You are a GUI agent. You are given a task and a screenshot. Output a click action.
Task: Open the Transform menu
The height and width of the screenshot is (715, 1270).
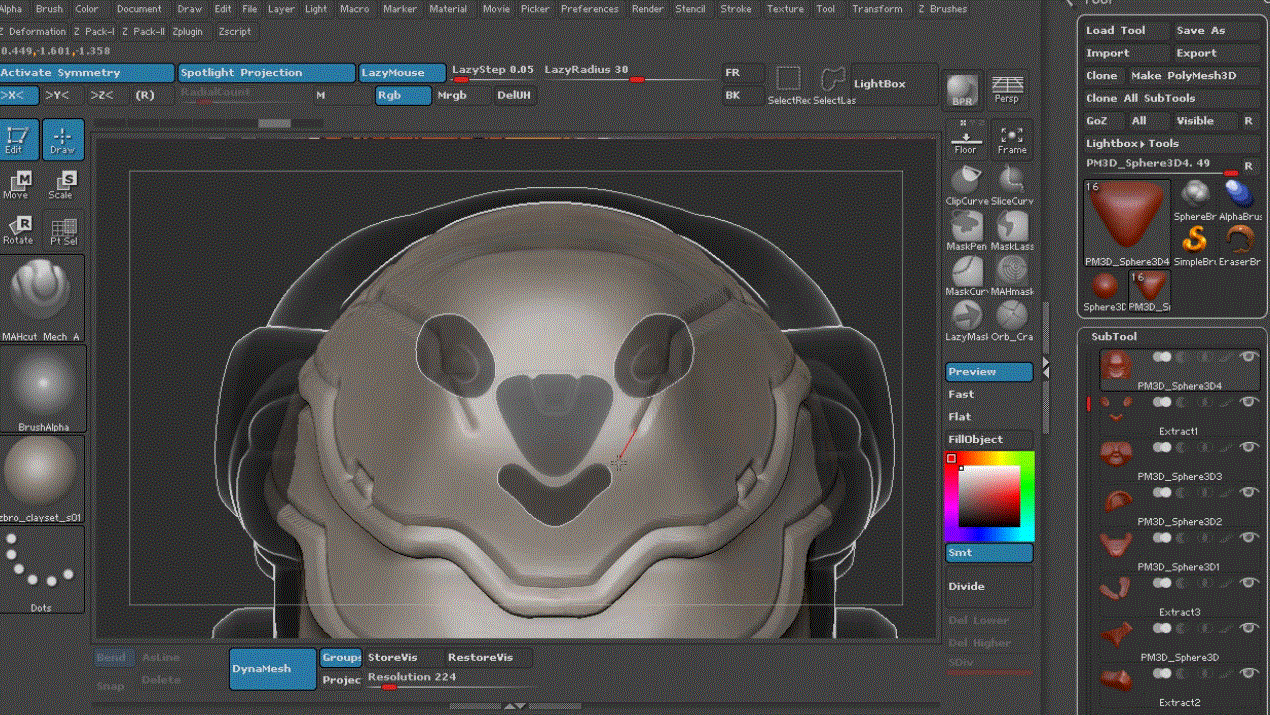click(877, 9)
